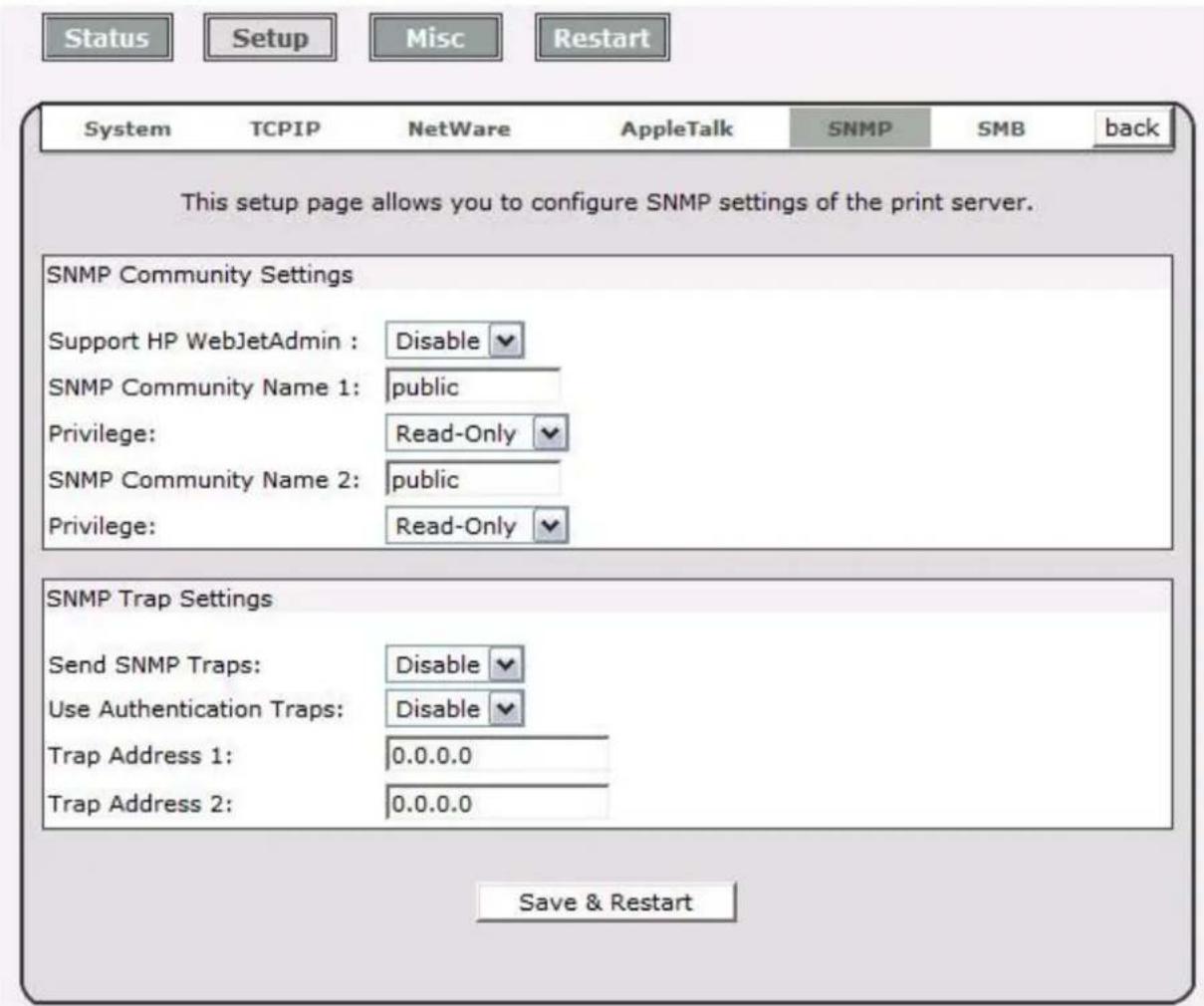The image size is (1204, 1006).
Task: Switch to the AppleTalk tab
Action: coord(677,129)
